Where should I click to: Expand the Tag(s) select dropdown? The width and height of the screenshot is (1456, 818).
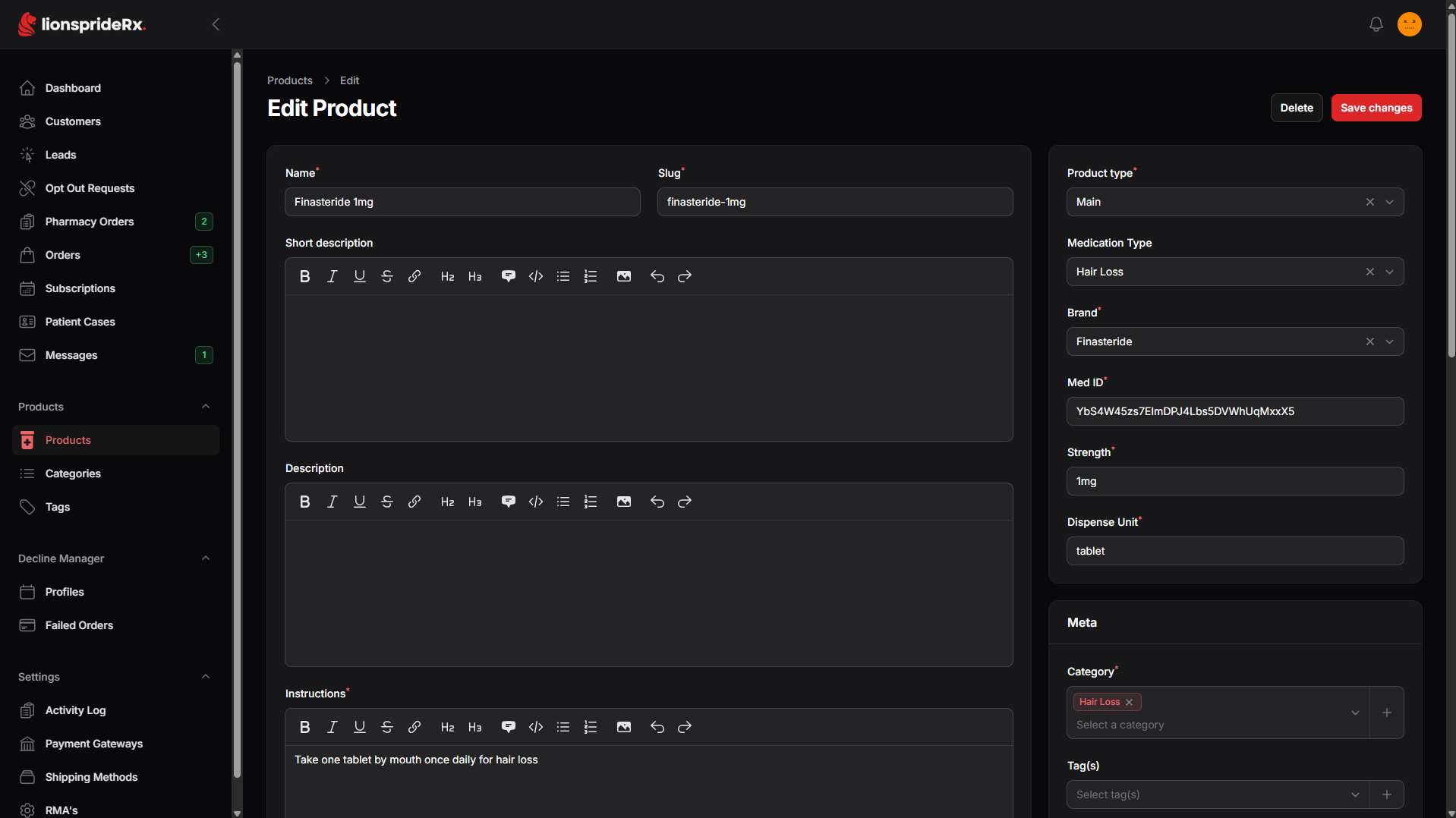[1354, 794]
